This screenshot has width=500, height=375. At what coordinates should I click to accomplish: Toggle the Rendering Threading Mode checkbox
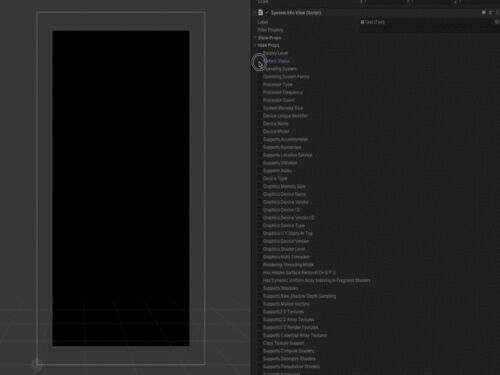(x=260, y=265)
